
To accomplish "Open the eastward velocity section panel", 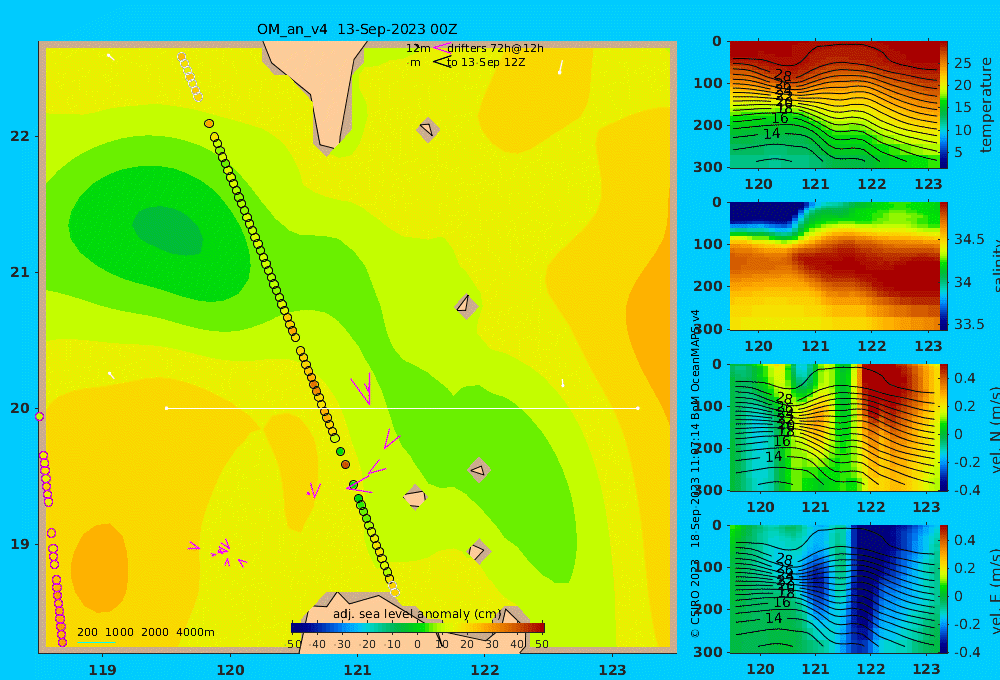I will (x=834, y=589).
